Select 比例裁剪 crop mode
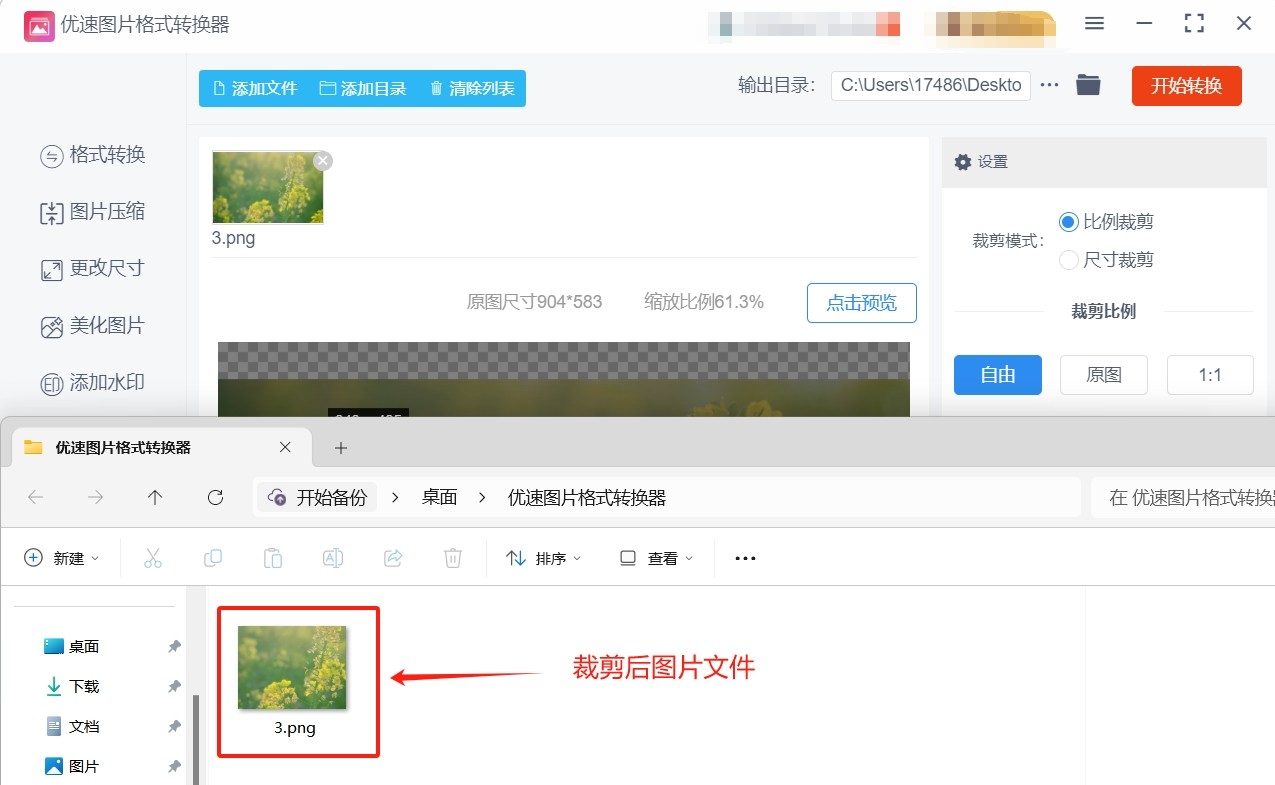 1069,222
